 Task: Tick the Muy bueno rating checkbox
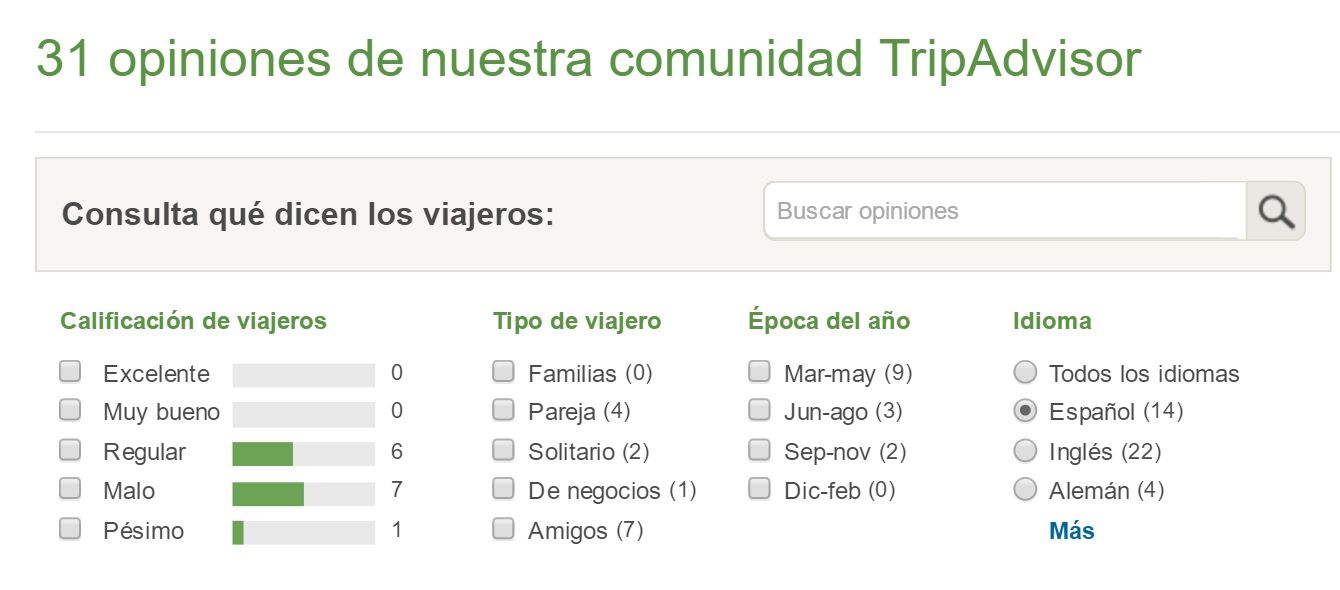point(70,411)
